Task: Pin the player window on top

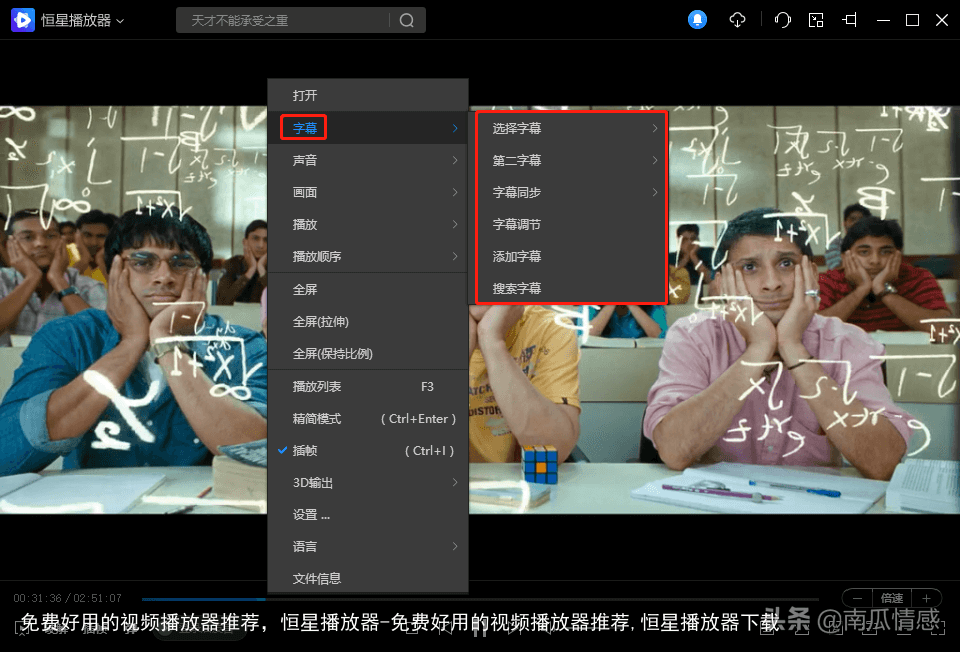Action: point(850,20)
